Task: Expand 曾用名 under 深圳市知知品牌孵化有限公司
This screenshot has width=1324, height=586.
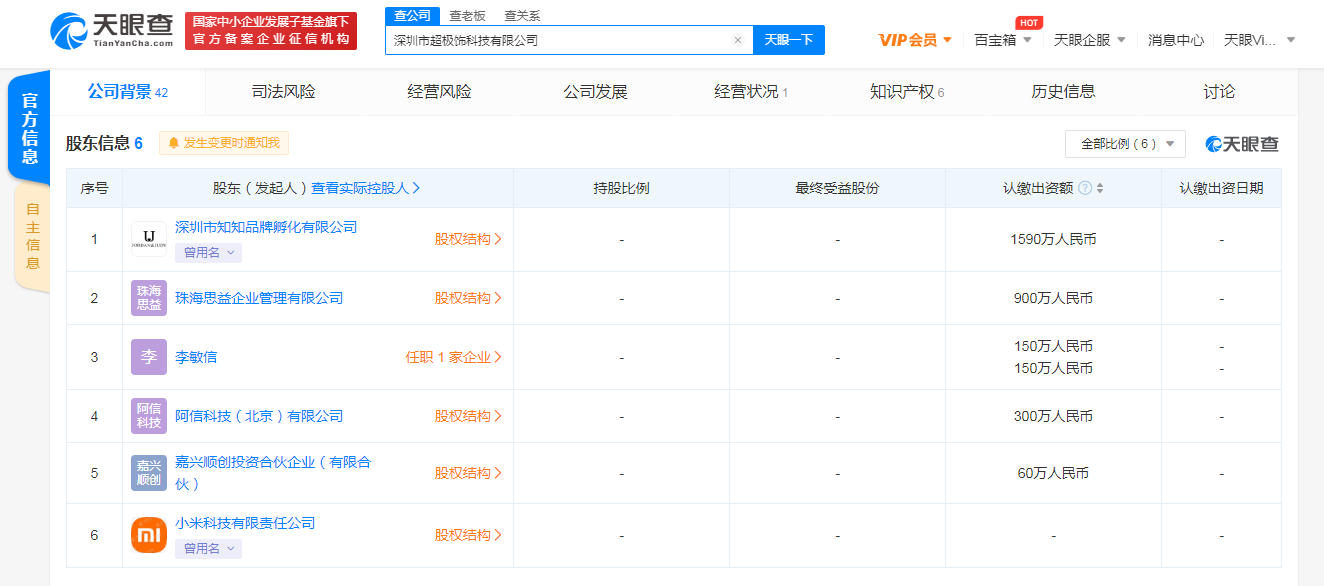Action: click(208, 252)
